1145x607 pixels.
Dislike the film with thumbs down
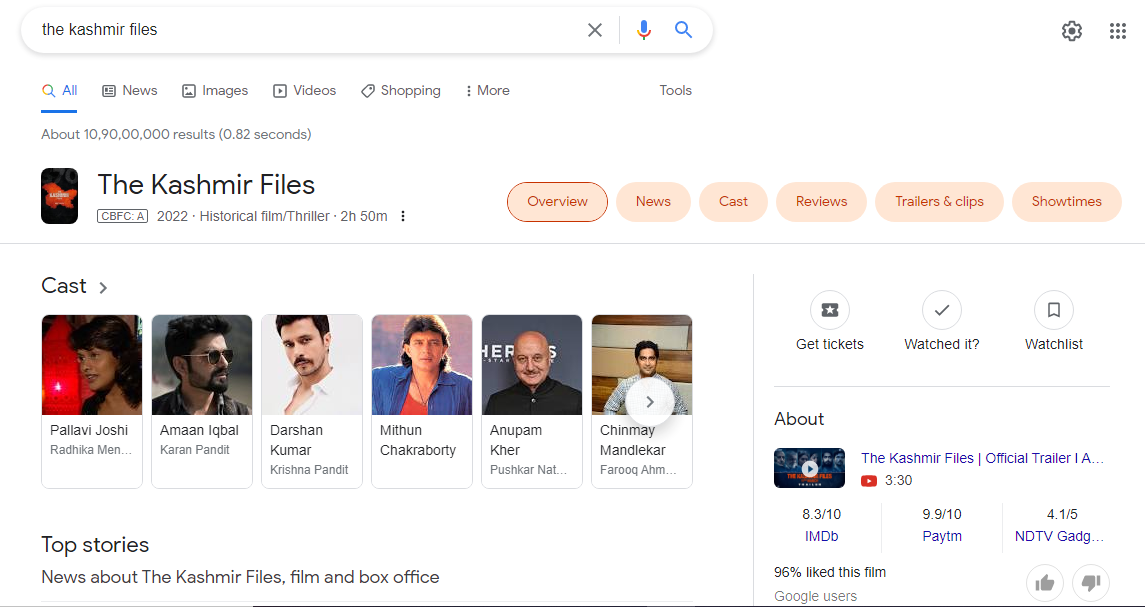tap(1091, 582)
